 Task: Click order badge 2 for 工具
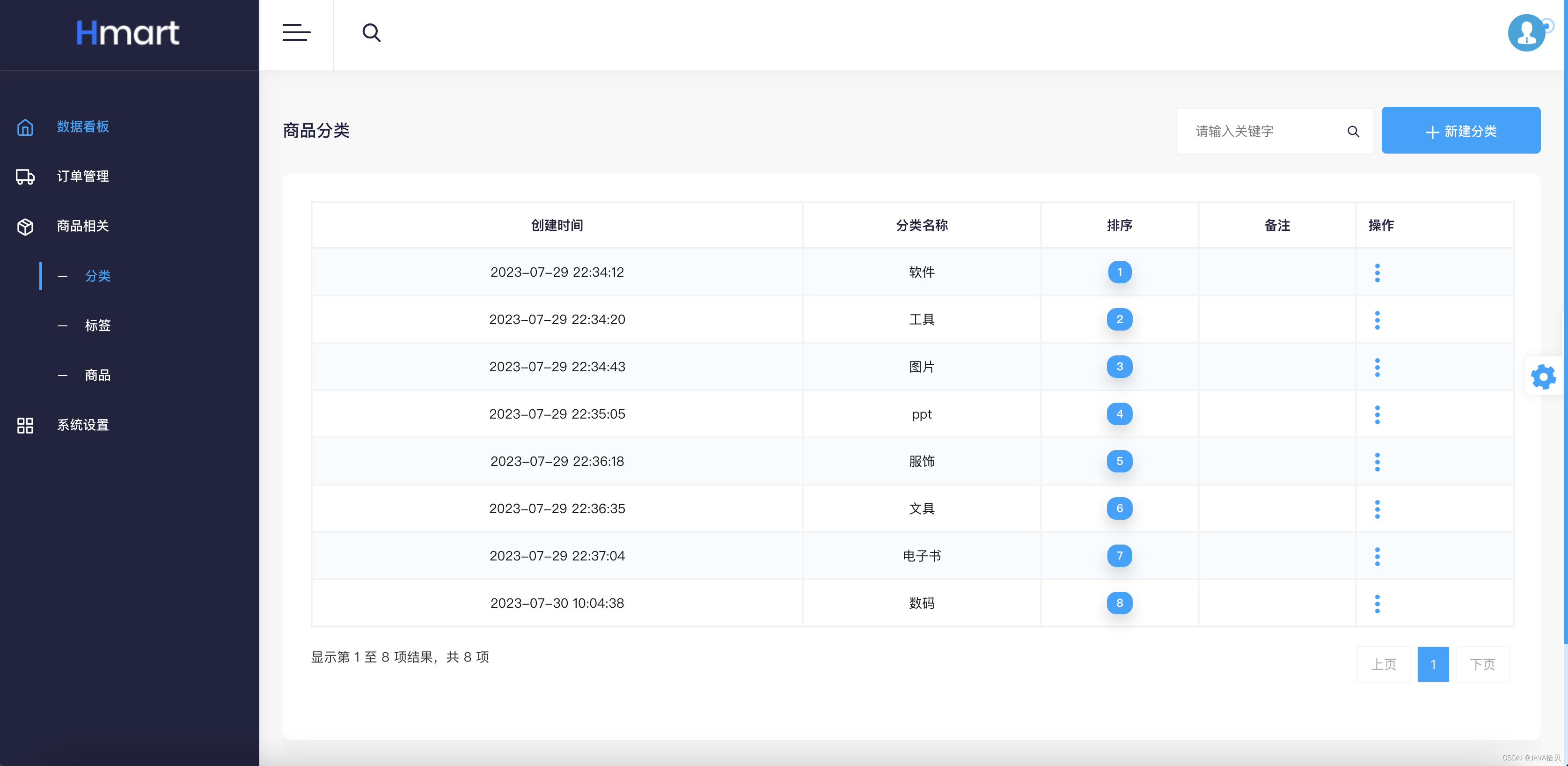[x=1120, y=319]
